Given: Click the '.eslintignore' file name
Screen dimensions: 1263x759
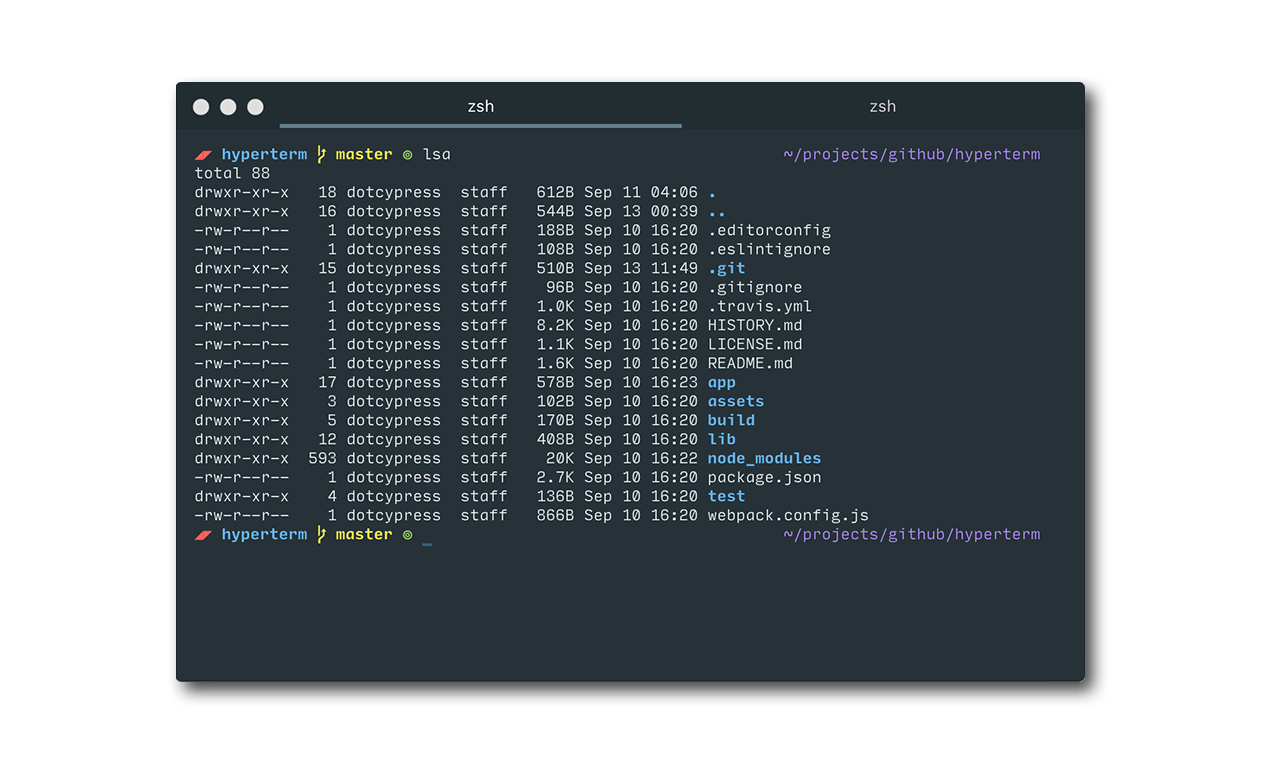Looking at the screenshot, I should point(769,249).
